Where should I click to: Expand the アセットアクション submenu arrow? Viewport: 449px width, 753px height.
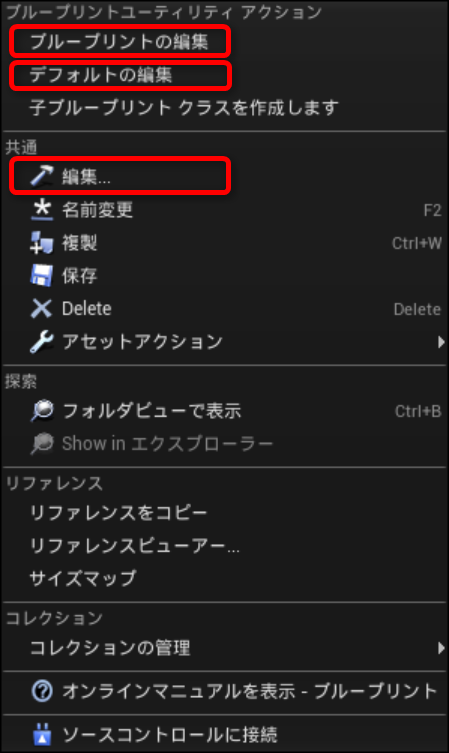[x=441, y=342]
